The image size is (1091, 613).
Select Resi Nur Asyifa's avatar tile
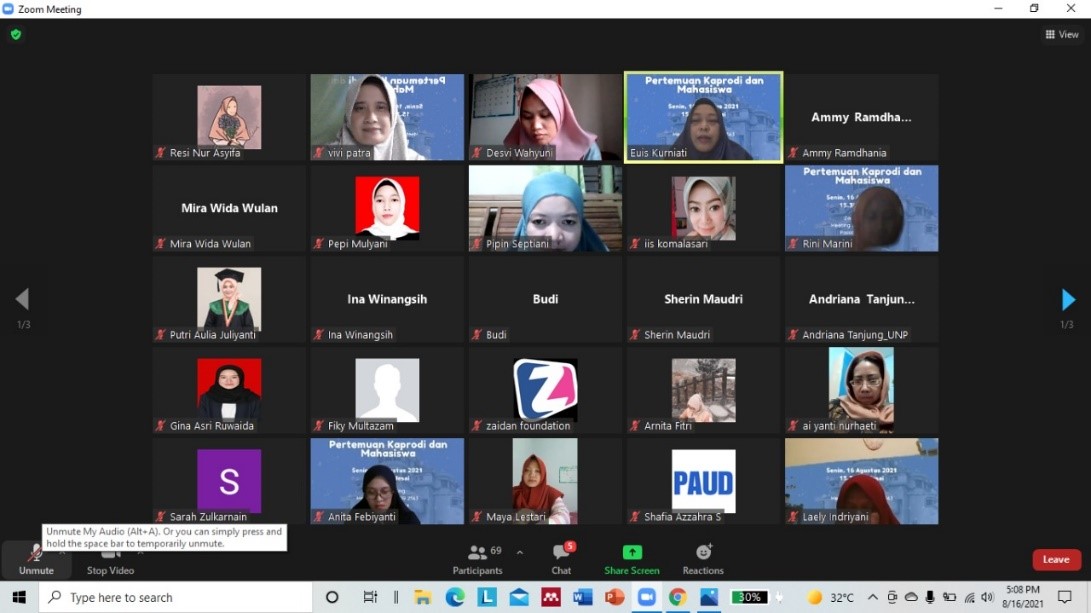(x=229, y=117)
